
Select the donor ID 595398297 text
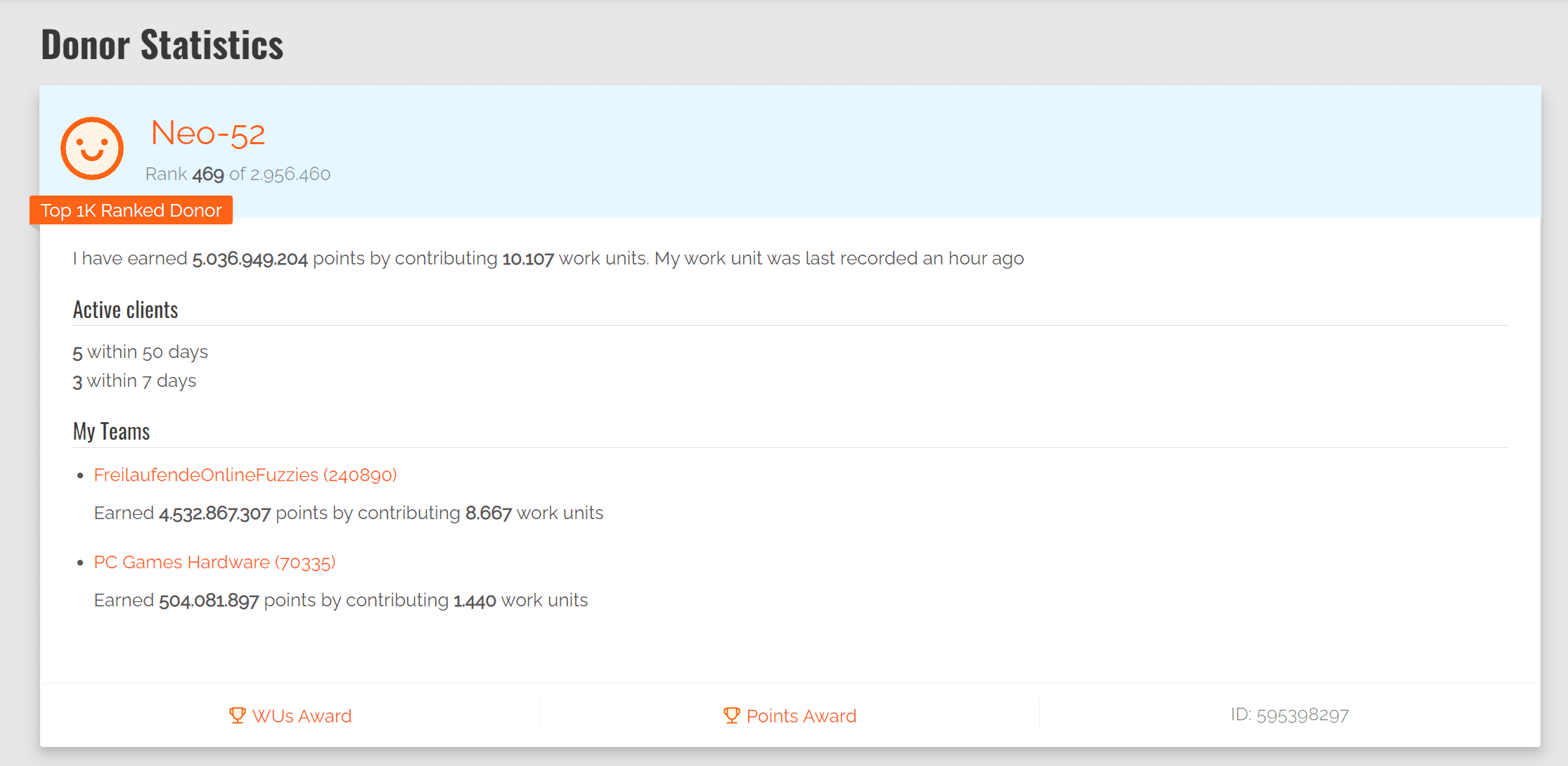pyautogui.click(x=1290, y=715)
